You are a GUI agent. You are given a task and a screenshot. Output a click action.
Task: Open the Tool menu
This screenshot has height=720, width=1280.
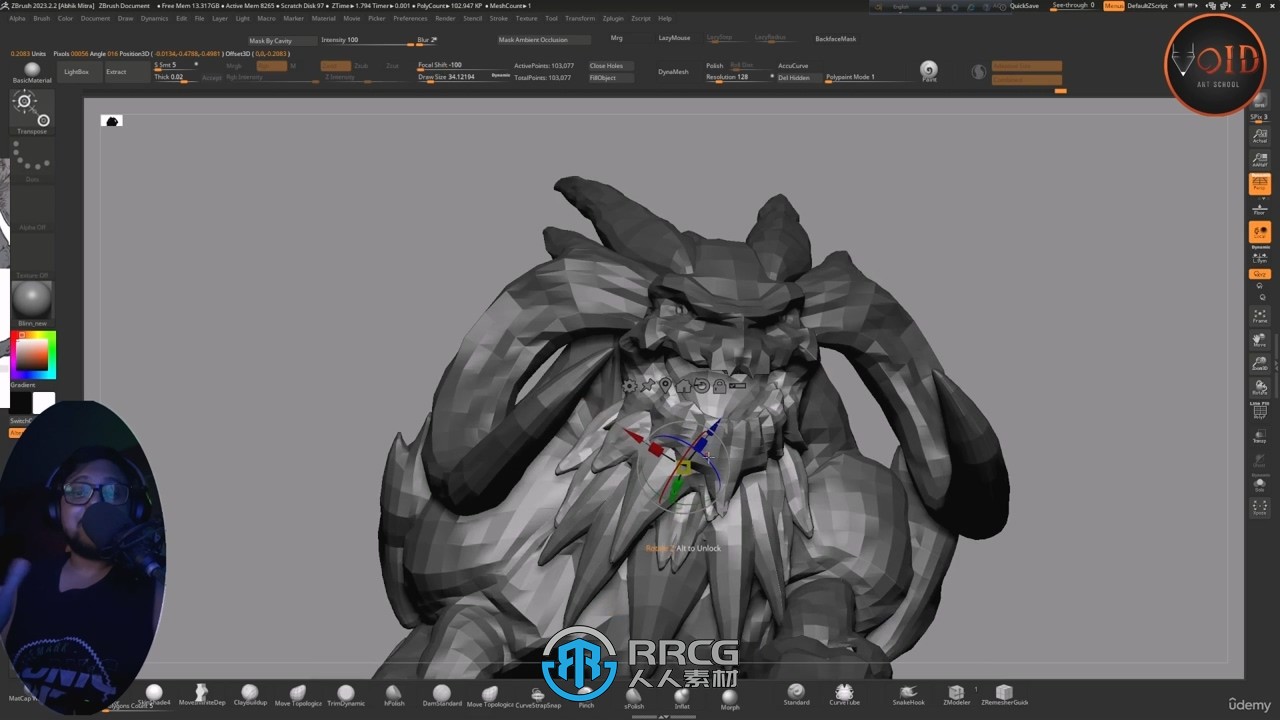pos(552,18)
